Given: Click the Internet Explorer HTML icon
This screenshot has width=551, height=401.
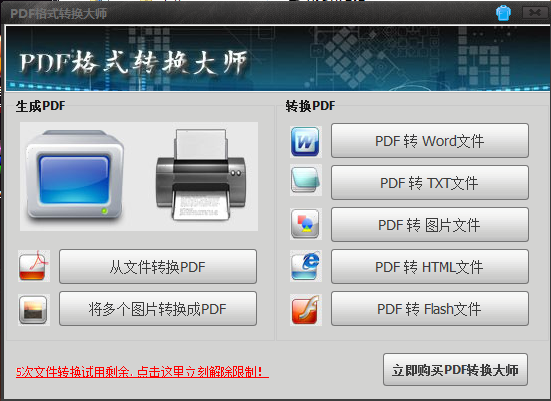Looking at the screenshot, I should 305,266.
